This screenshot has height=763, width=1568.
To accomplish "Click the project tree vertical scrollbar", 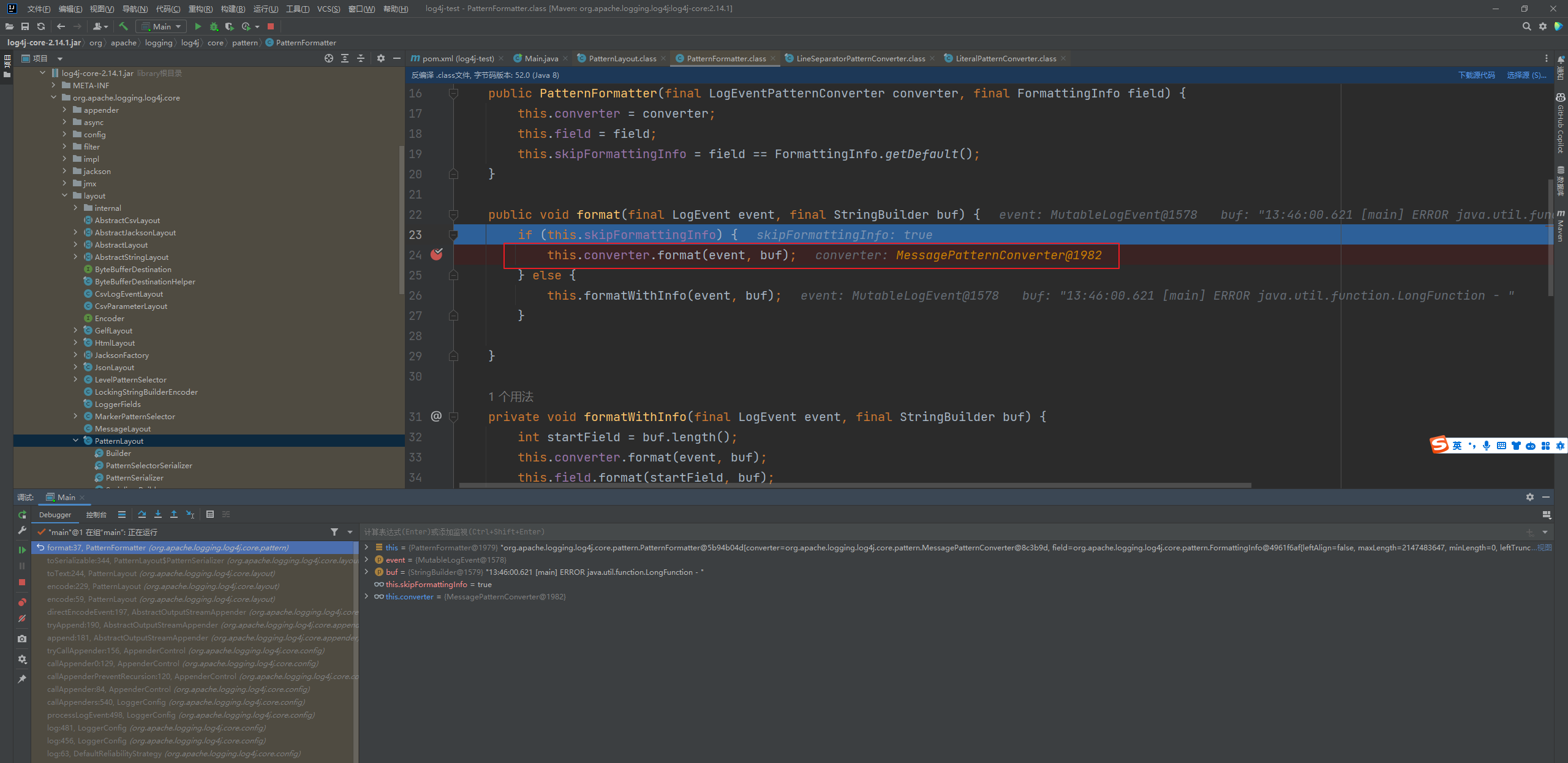I will [402, 220].
